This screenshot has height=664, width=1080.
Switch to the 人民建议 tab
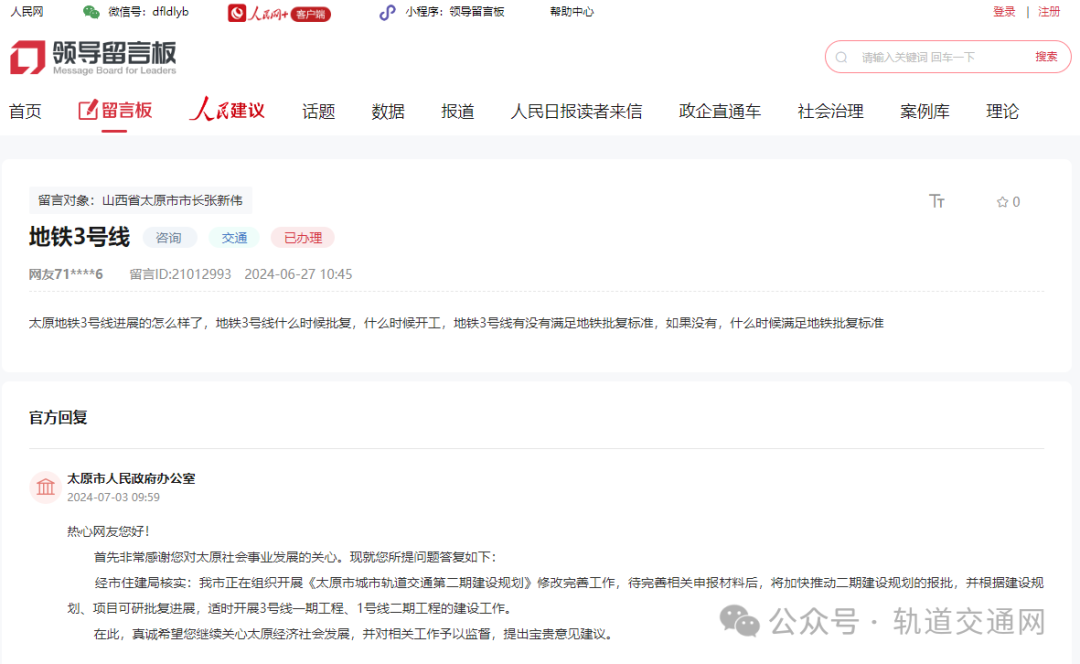(x=226, y=111)
